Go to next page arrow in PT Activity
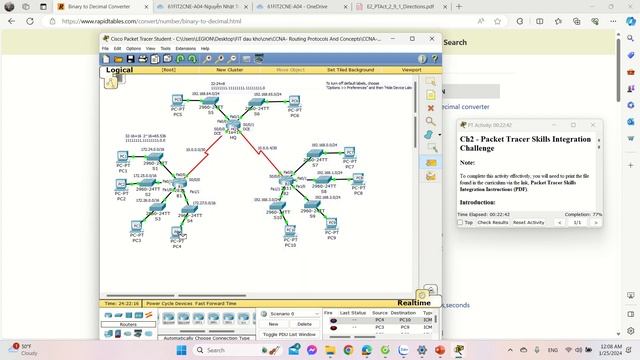 596,222
